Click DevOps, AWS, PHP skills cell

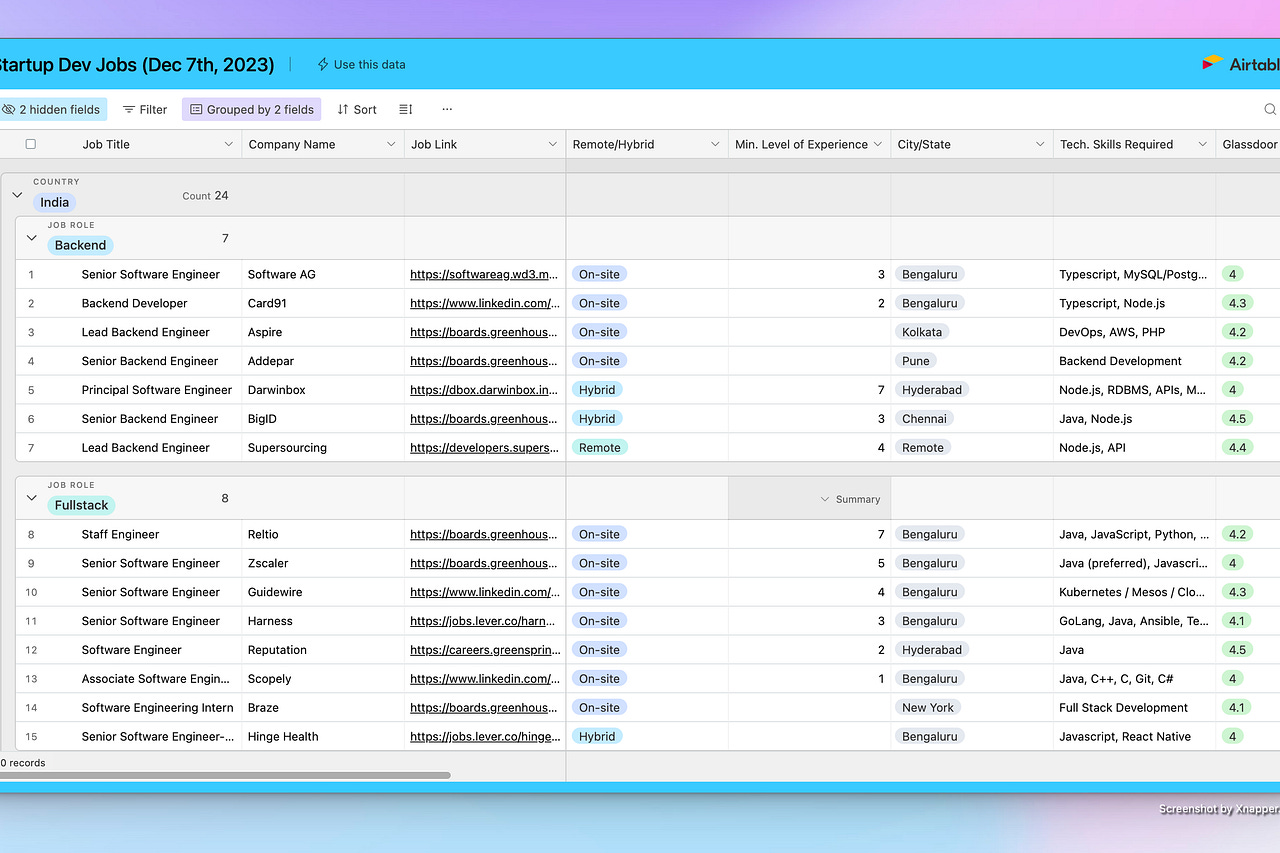(x=1134, y=332)
